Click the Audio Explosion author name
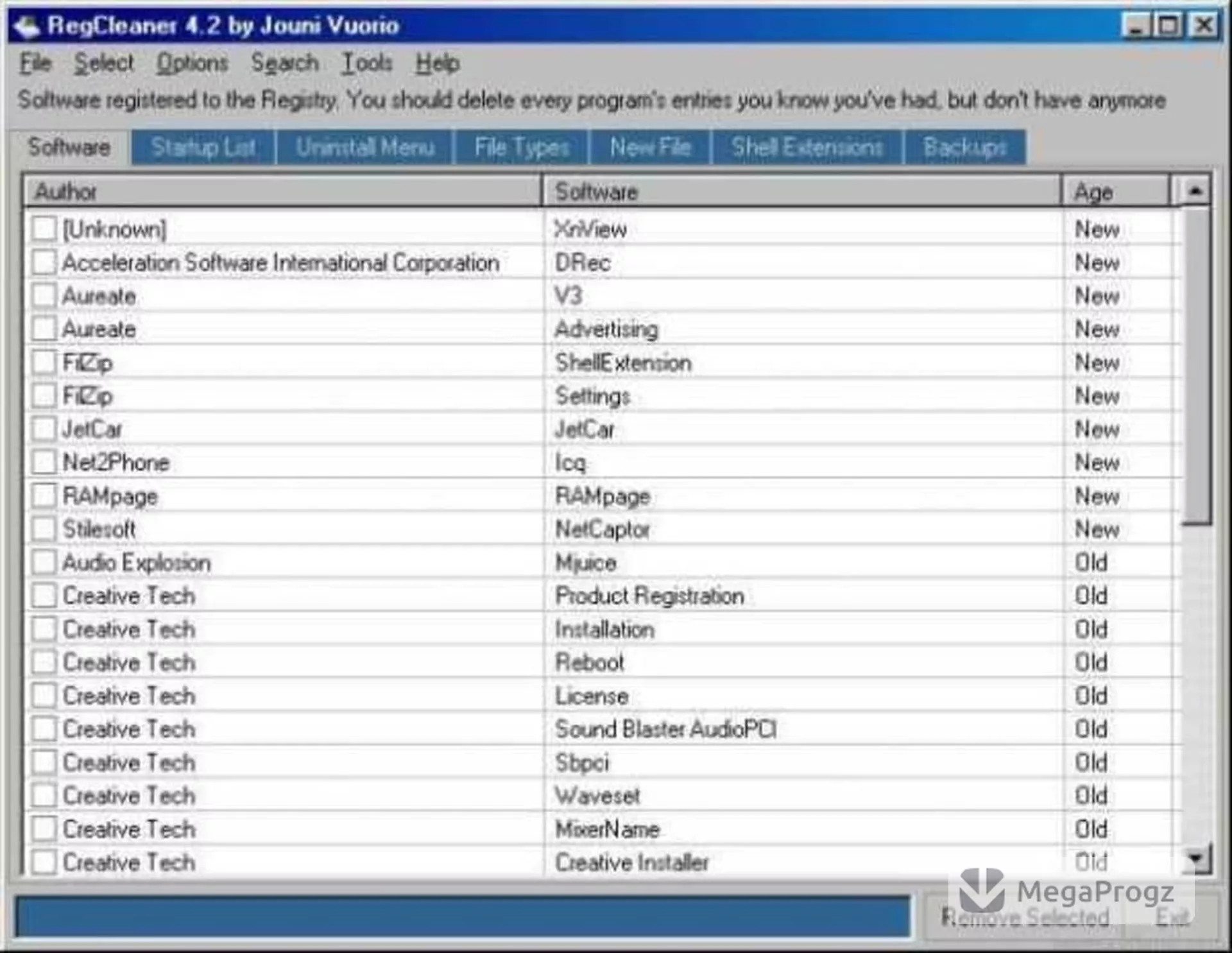 pyautogui.click(x=137, y=563)
